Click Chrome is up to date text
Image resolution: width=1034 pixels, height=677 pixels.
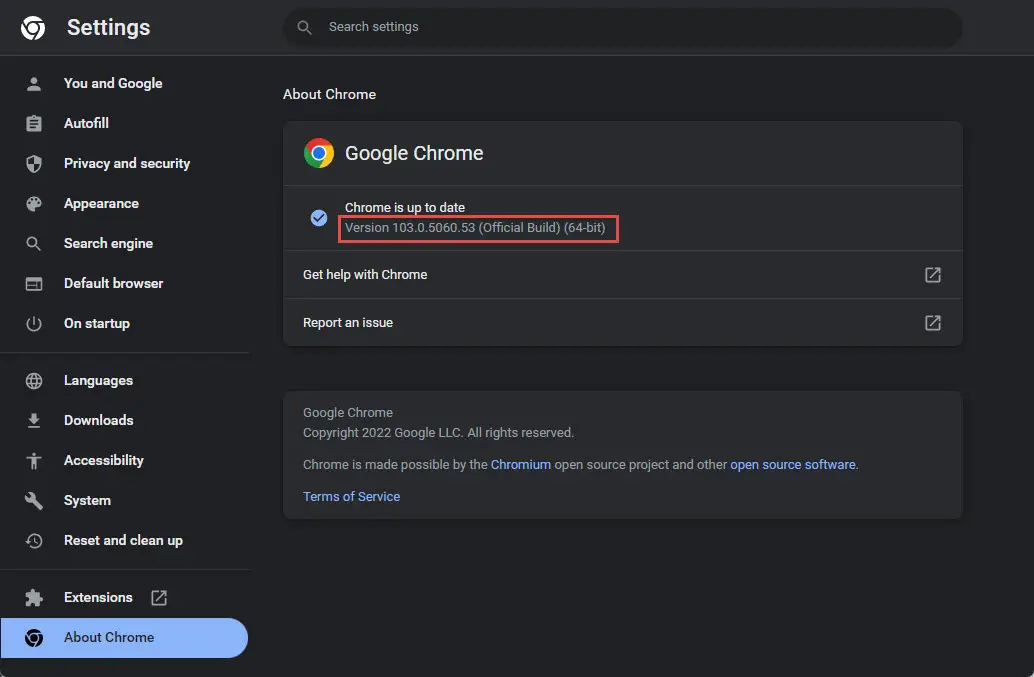point(405,208)
